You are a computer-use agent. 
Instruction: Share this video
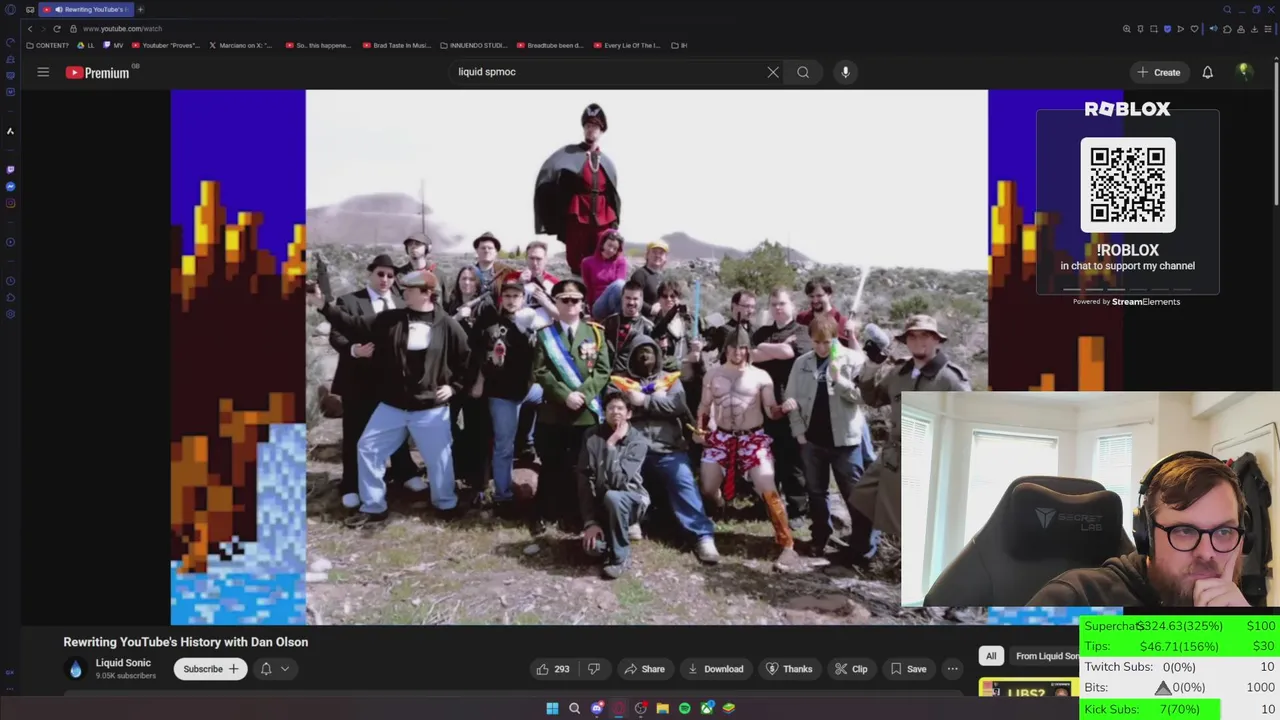point(644,669)
